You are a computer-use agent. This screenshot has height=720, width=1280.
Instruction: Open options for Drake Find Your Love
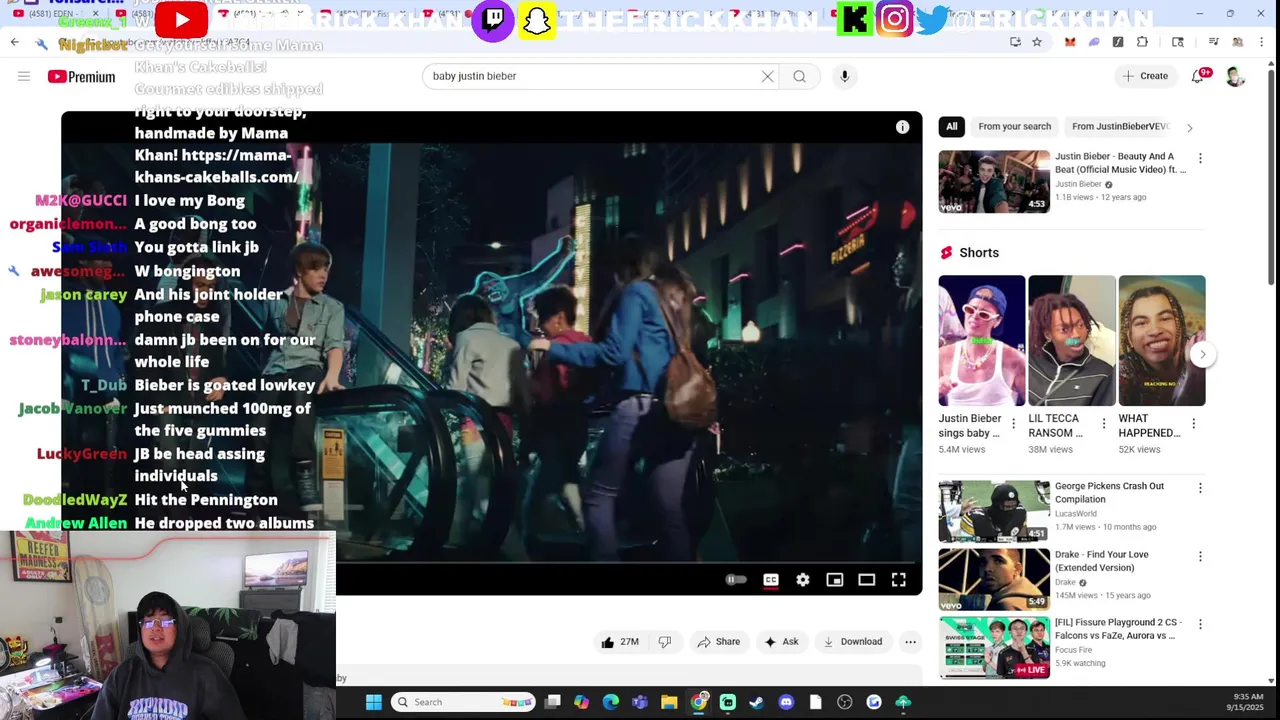[1200, 556]
